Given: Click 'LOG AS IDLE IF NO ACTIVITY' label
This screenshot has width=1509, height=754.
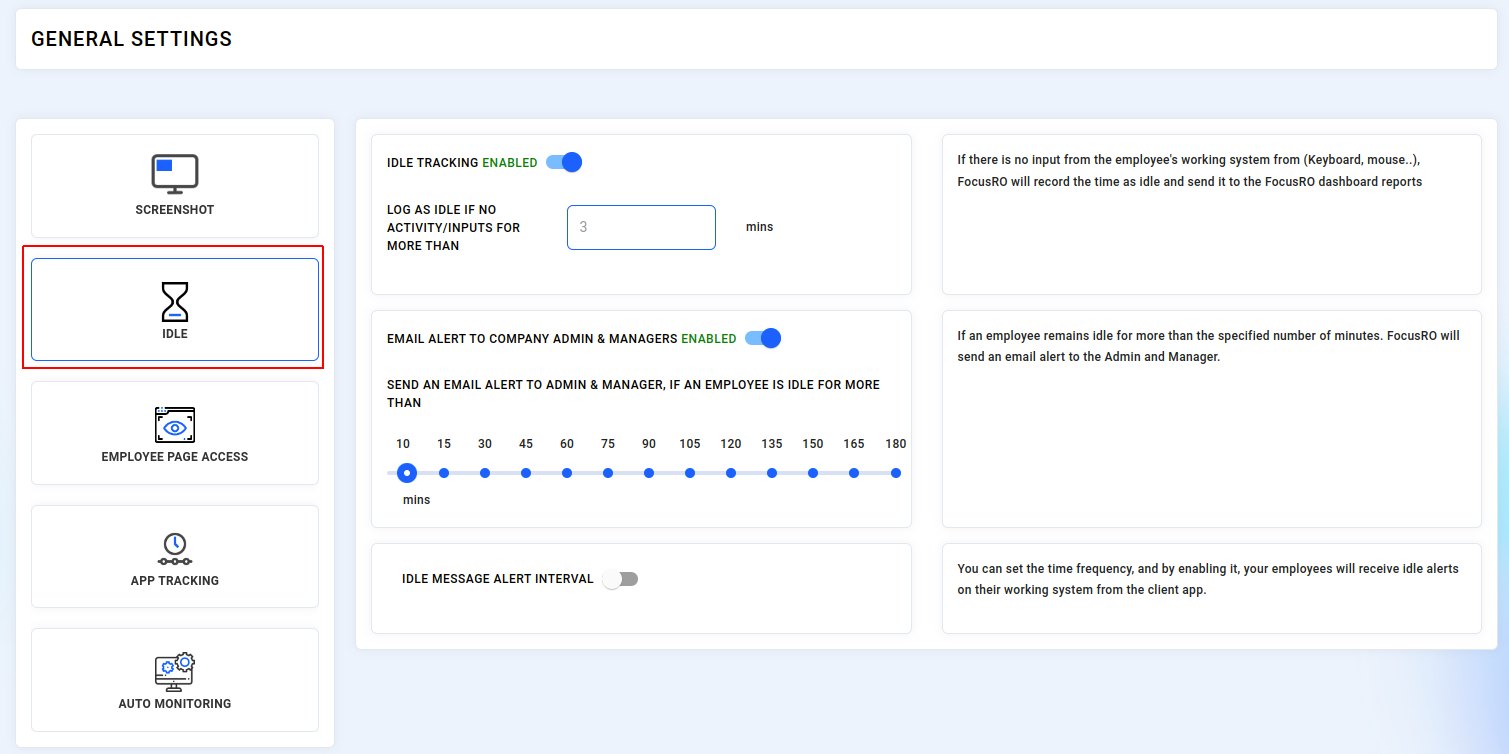Looking at the screenshot, I should click(x=454, y=228).
